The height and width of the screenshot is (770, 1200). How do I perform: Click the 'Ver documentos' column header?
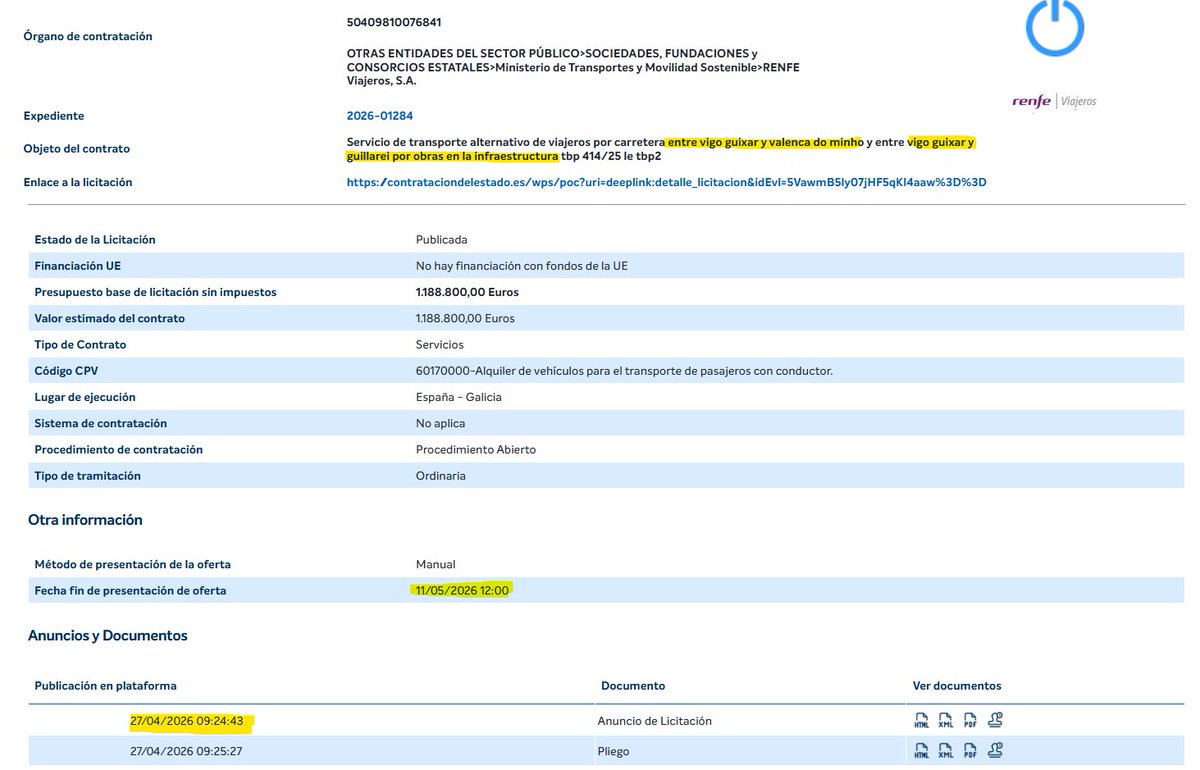click(x=957, y=686)
